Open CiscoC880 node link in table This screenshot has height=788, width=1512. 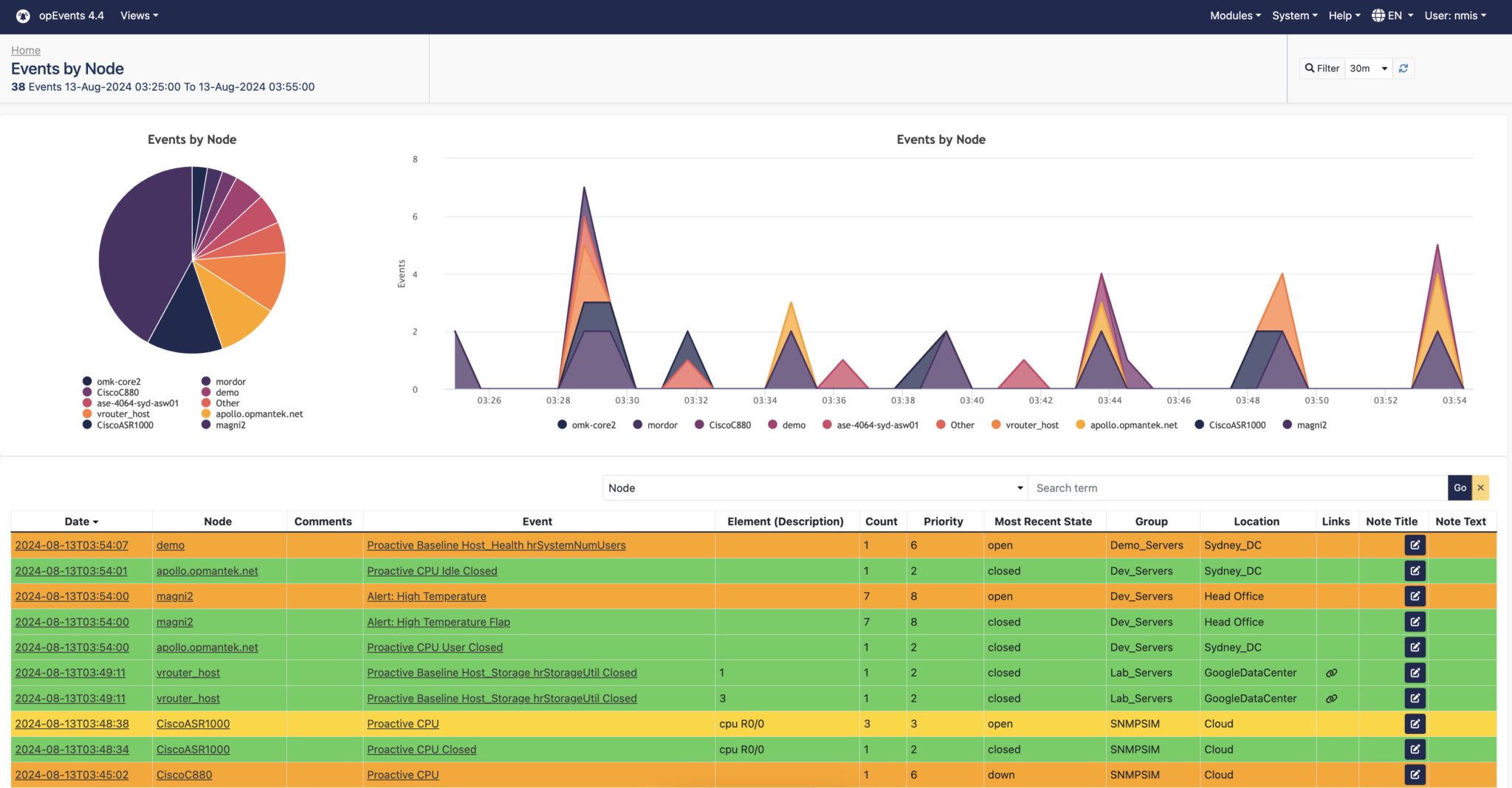pyautogui.click(x=184, y=775)
